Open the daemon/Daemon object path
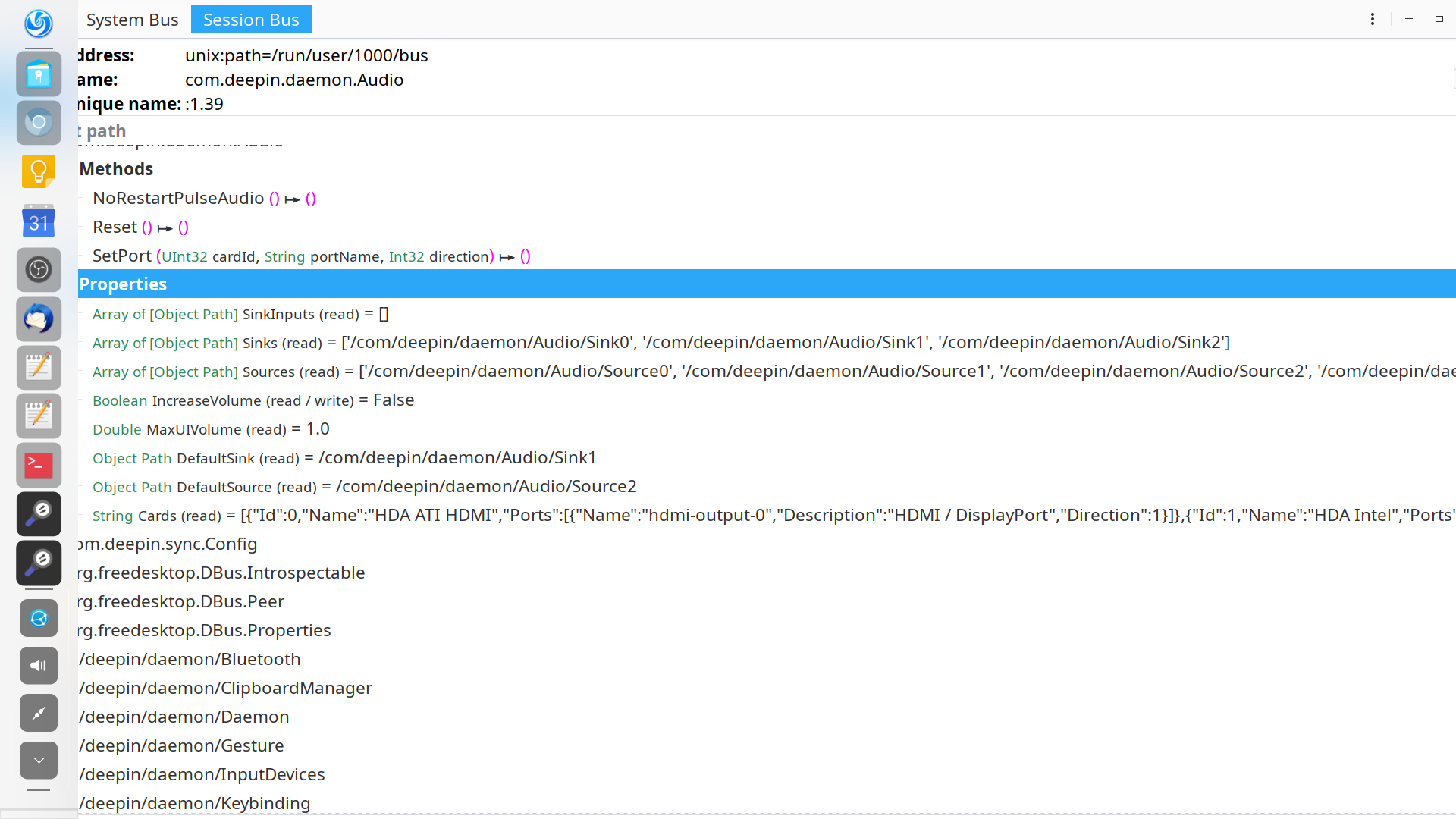Image resolution: width=1456 pixels, height=819 pixels. click(x=184, y=717)
